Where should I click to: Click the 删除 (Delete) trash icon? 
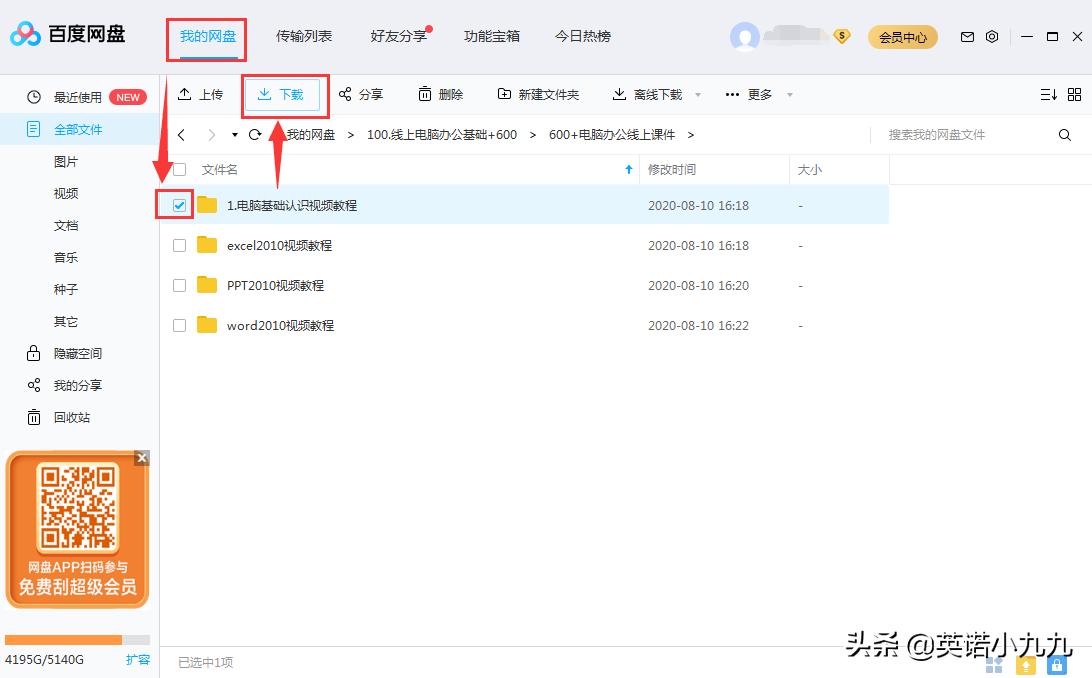click(x=440, y=95)
